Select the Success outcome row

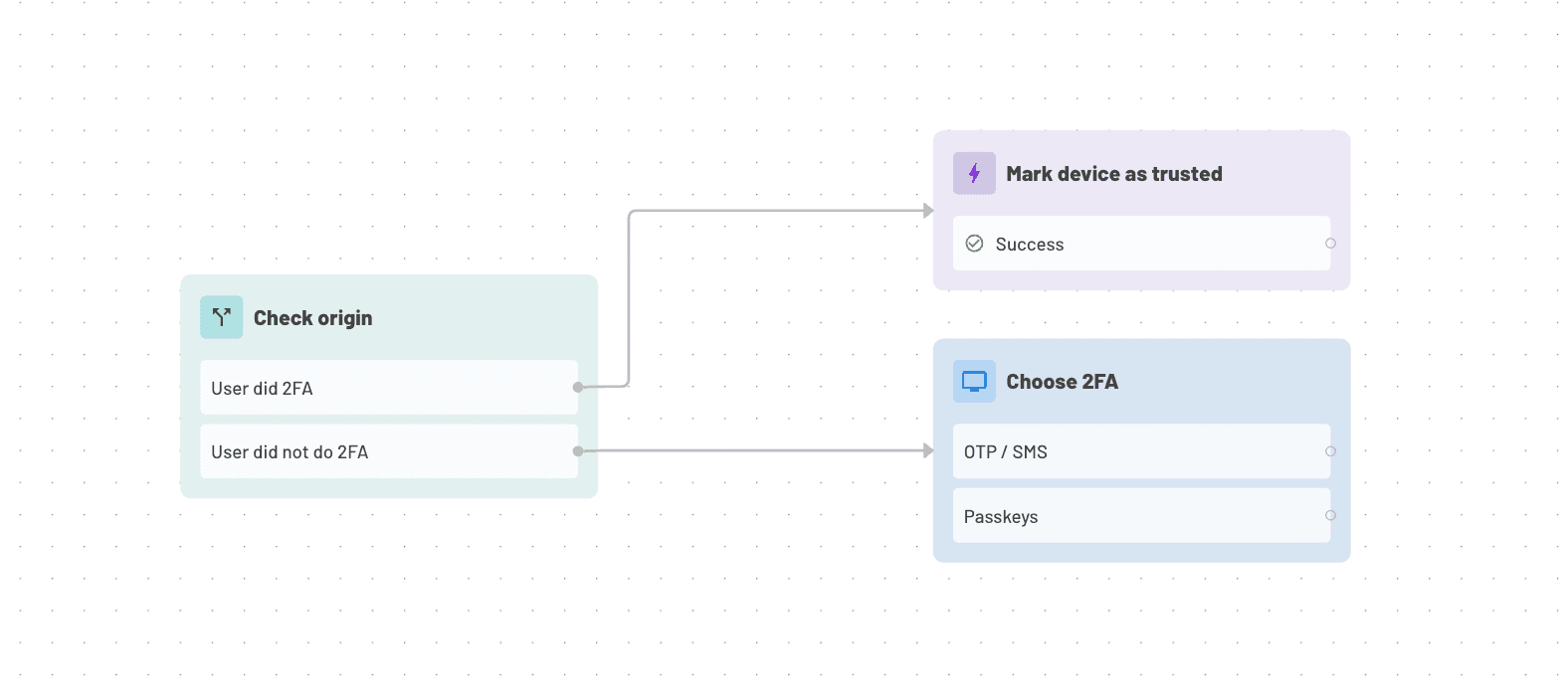pyautogui.click(x=1141, y=244)
